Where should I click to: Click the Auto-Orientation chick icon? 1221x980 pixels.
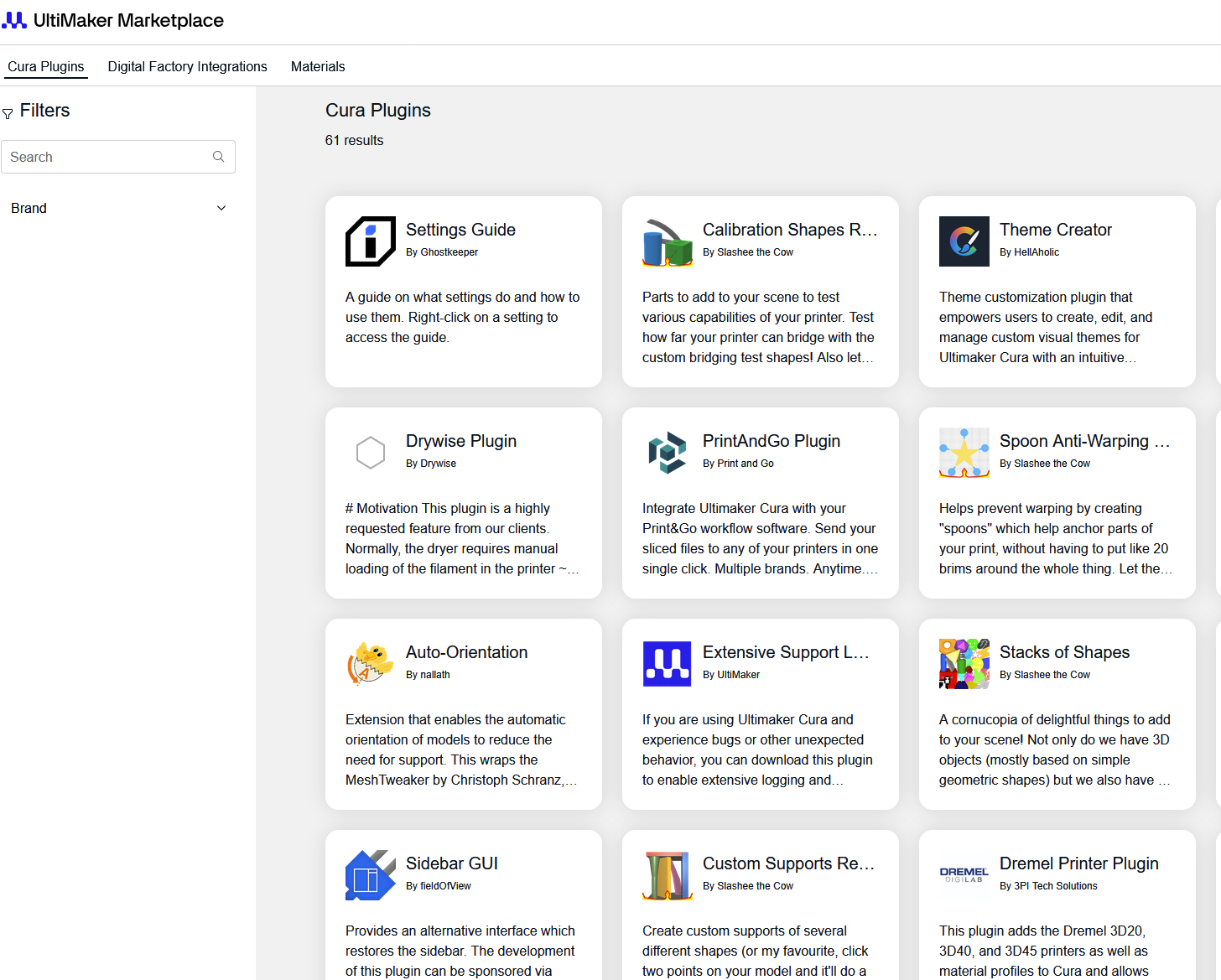coord(370,664)
